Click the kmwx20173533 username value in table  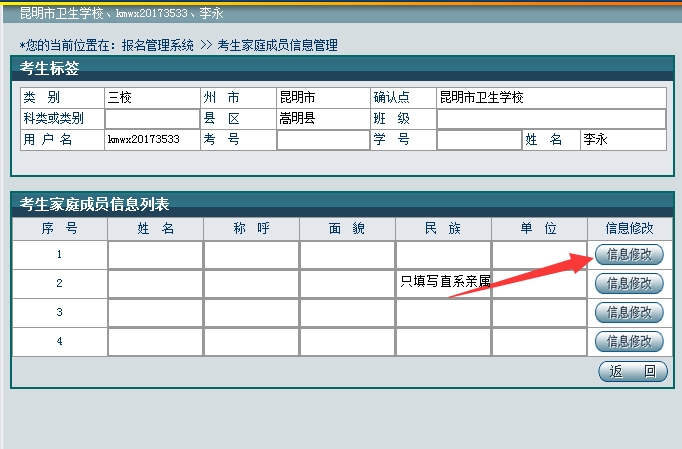point(144,139)
